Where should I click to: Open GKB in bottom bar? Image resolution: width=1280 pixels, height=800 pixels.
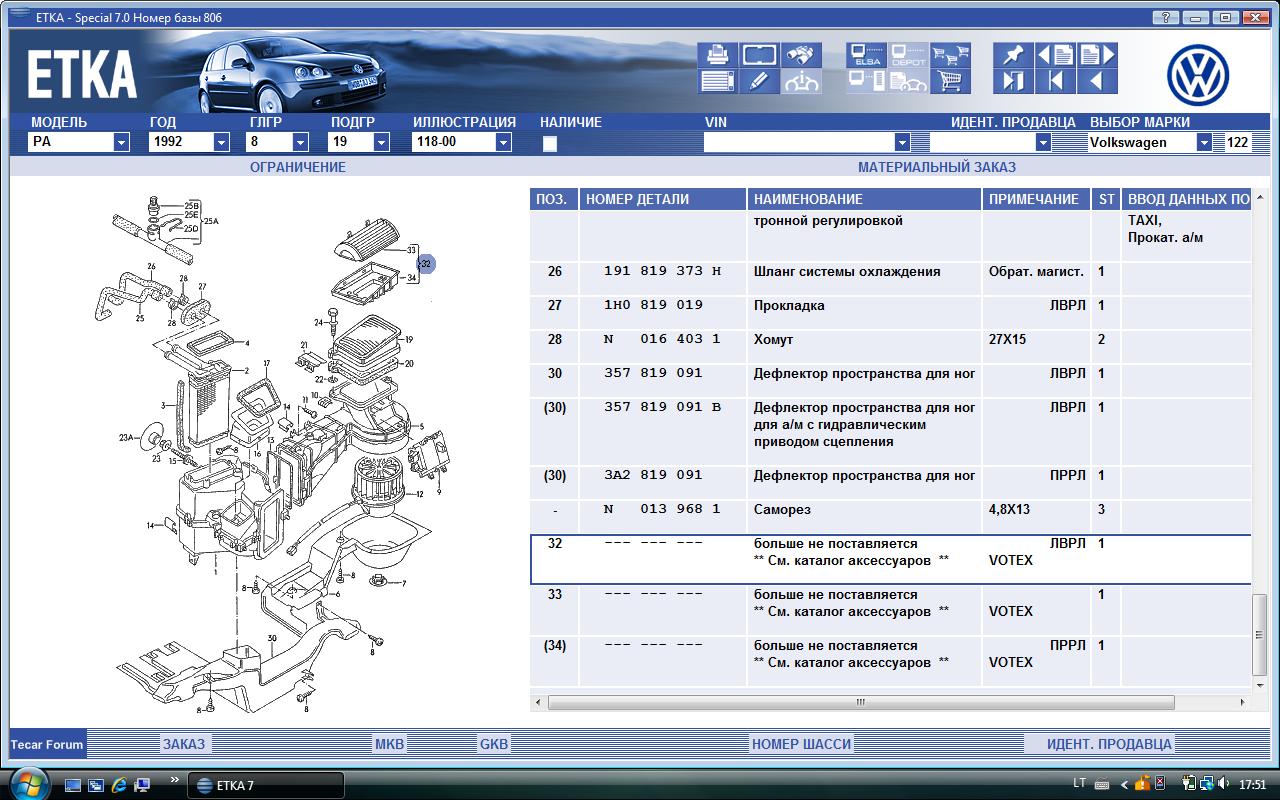[494, 744]
